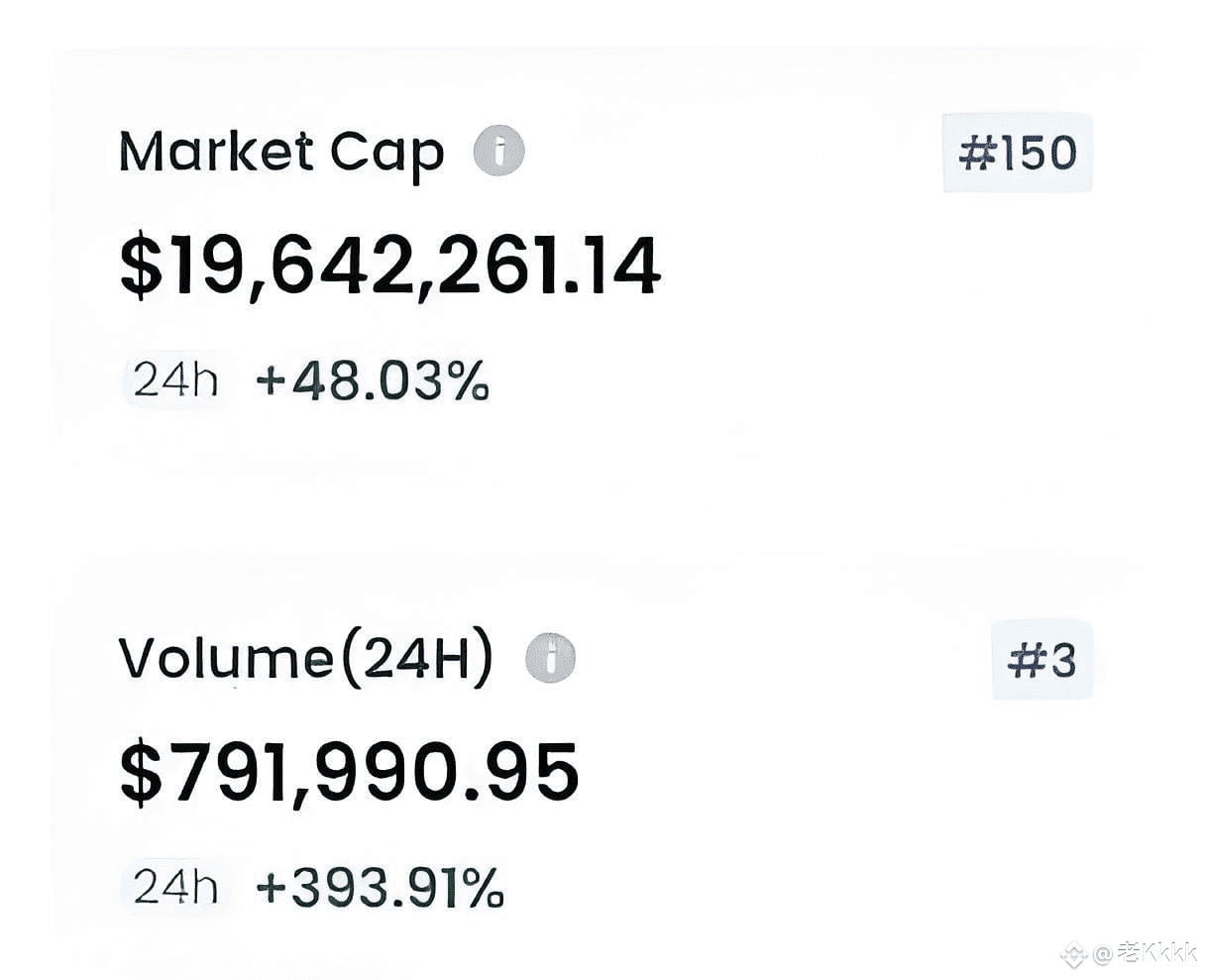Click the info icon beside Market Cap
1205x980 pixels.
click(x=498, y=152)
